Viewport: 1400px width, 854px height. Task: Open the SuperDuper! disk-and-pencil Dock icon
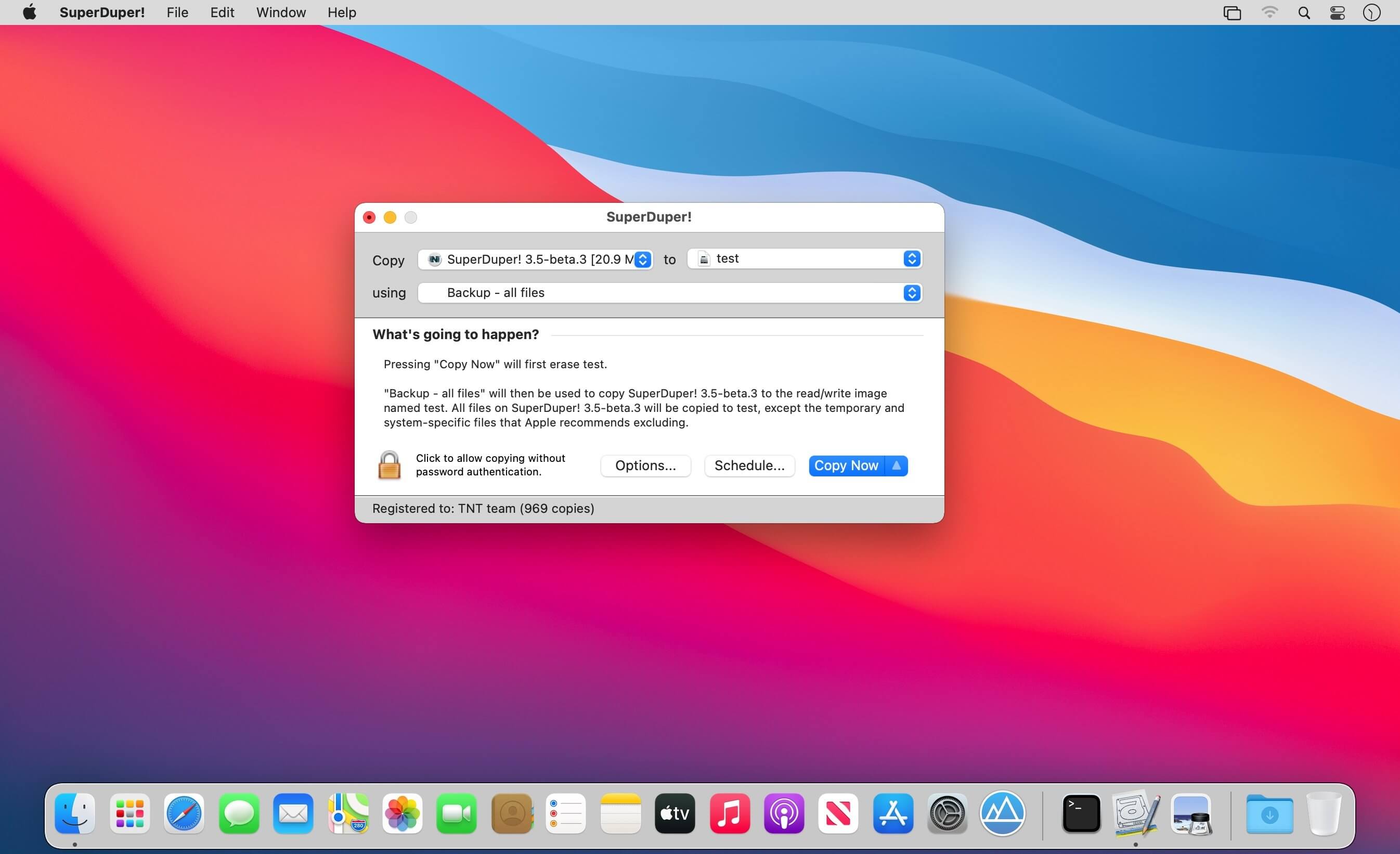[1136, 813]
